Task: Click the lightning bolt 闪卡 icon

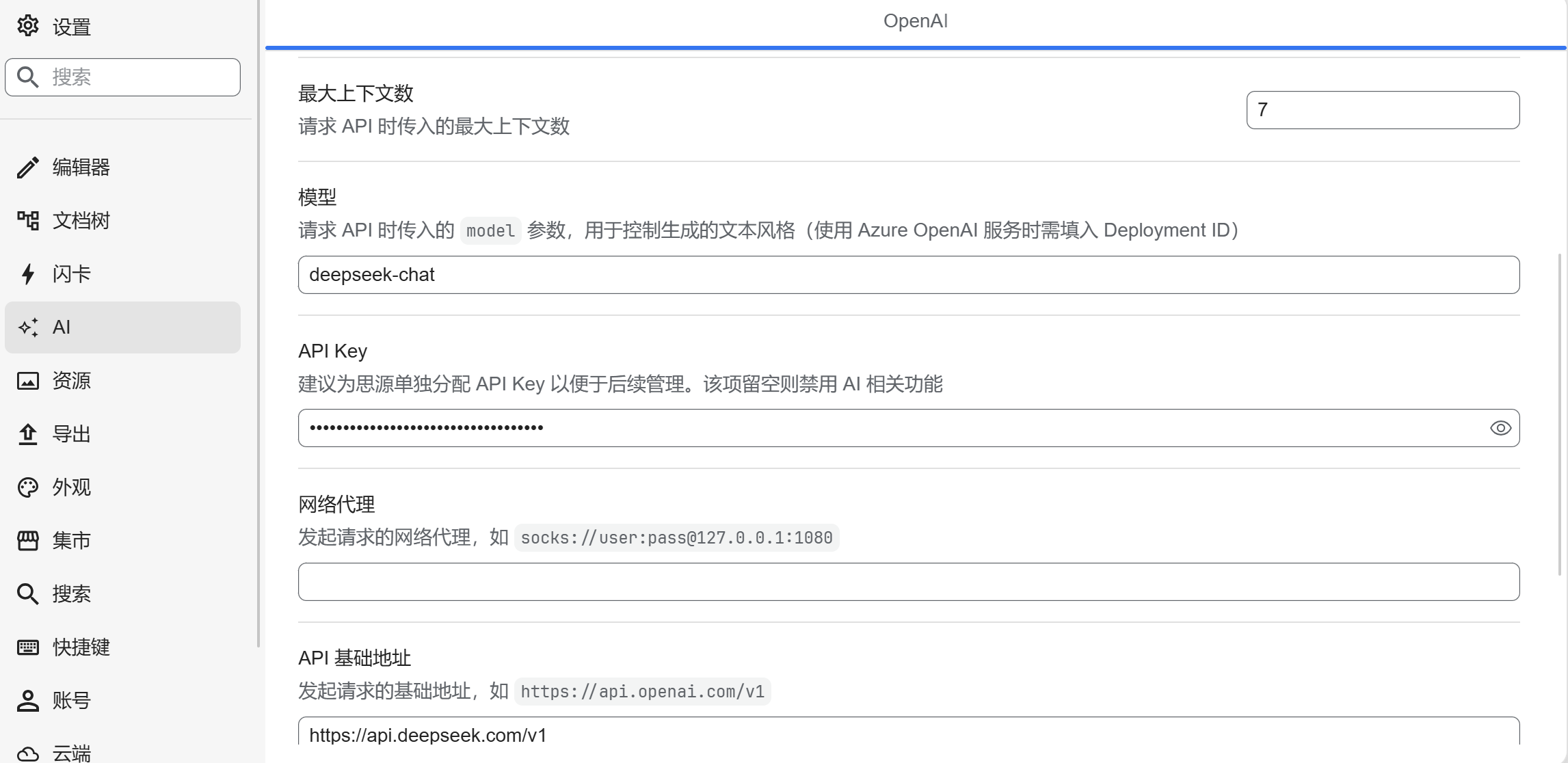Action: (x=28, y=274)
